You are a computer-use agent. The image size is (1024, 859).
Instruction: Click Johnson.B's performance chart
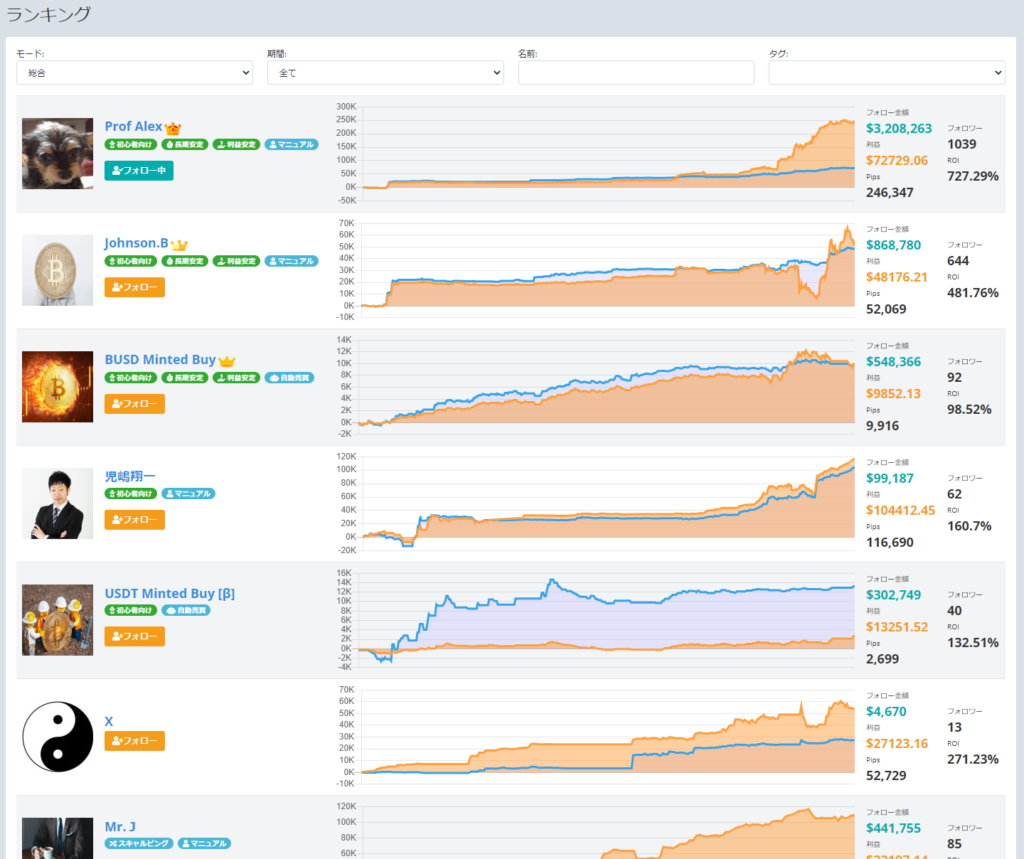click(596, 270)
